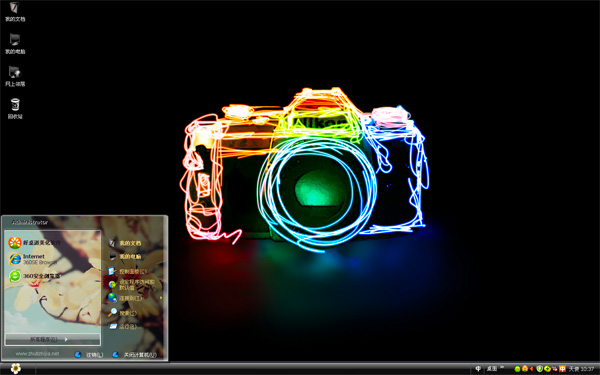Open 搜索 search in Start menu
600x375 pixels.
point(122,313)
